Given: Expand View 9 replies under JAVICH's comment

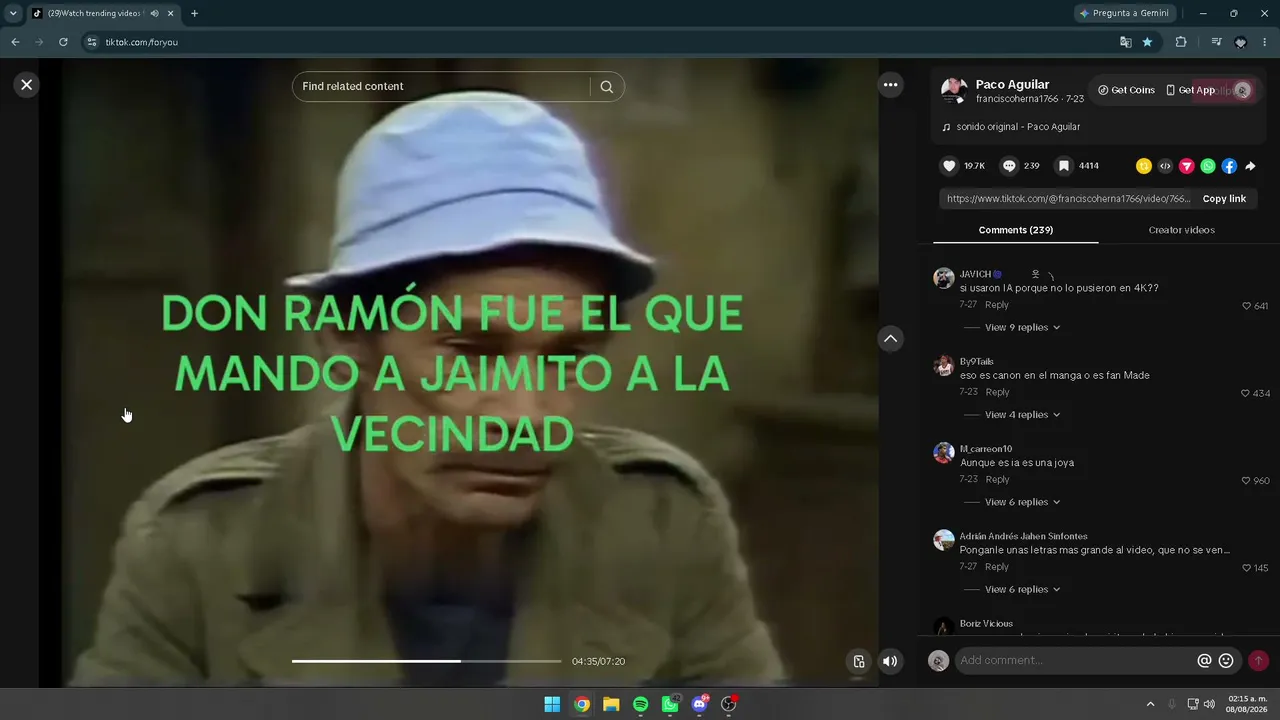Looking at the screenshot, I should tap(1022, 327).
